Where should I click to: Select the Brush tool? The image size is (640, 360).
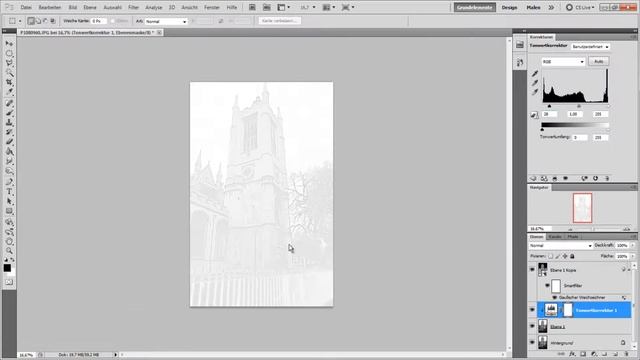coord(9,113)
